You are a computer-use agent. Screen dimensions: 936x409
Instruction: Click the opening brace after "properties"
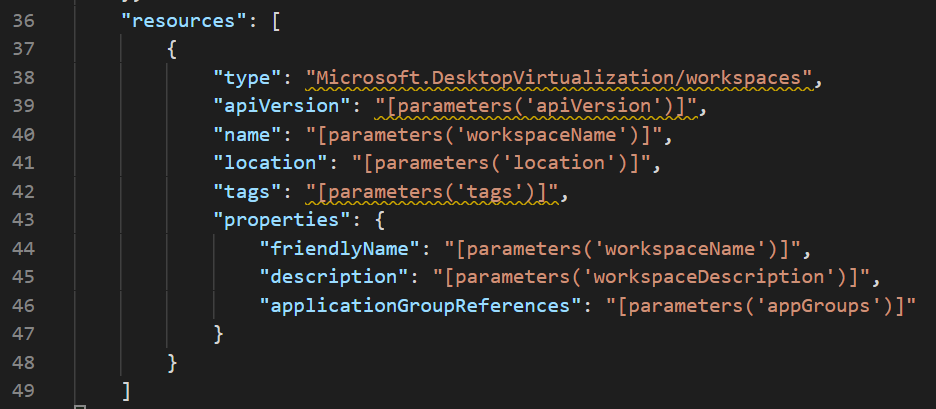coord(381,220)
